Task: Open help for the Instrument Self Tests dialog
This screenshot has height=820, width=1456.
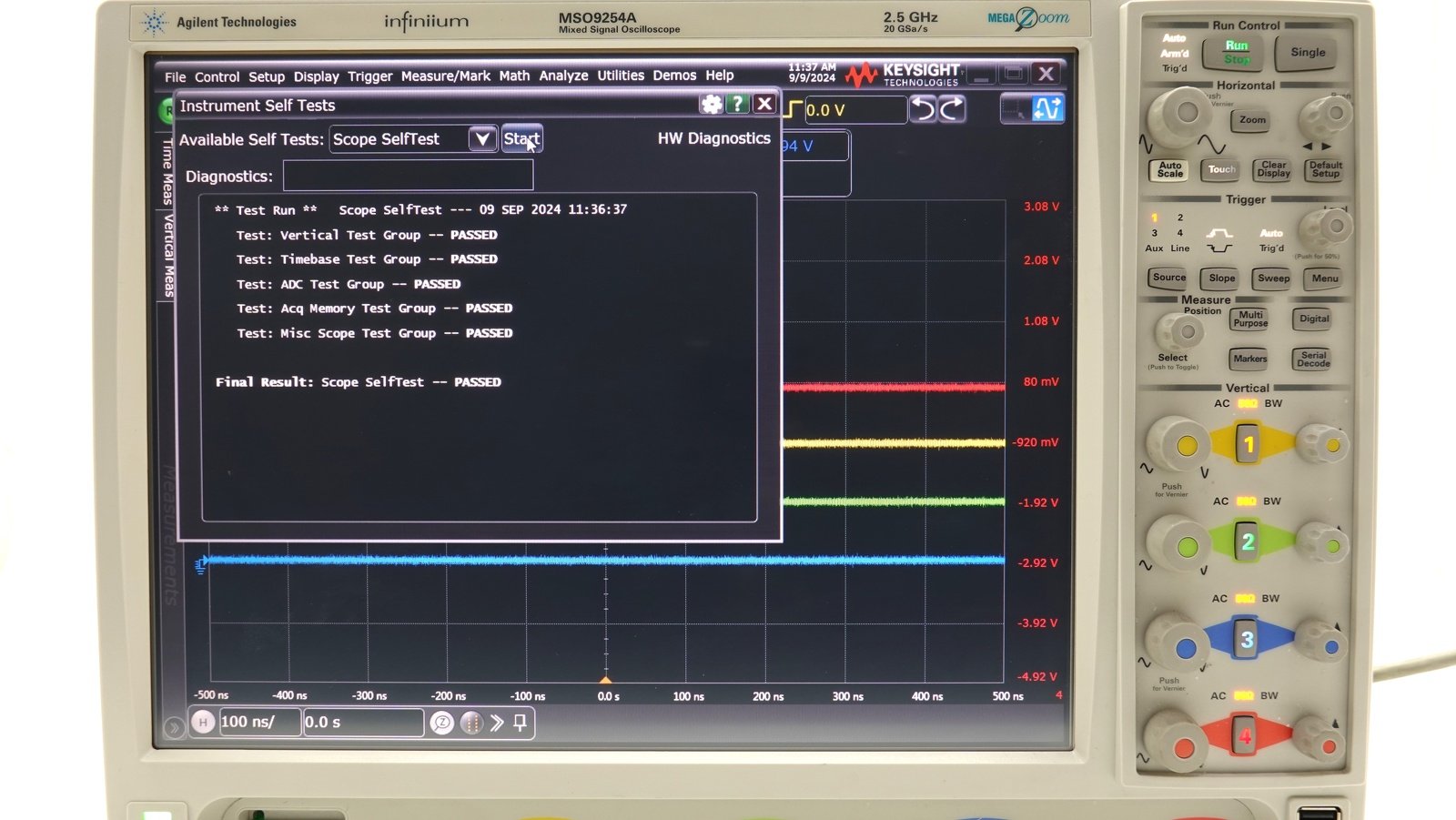Action: pyautogui.click(x=738, y=104)
